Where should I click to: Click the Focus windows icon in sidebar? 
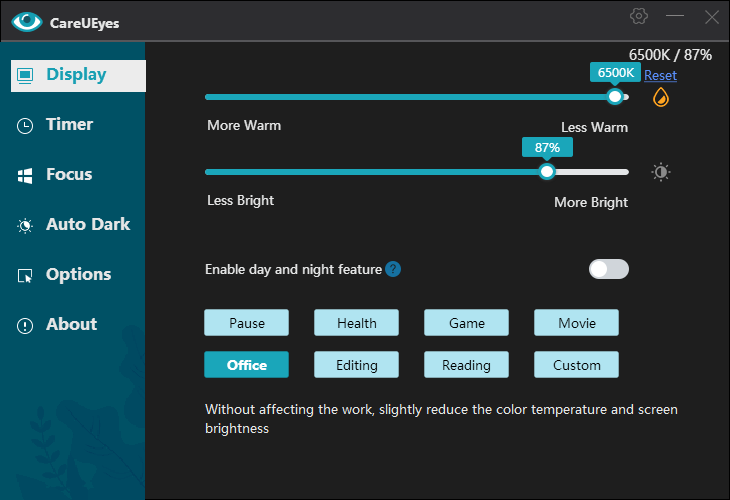(x=25, y=176)
